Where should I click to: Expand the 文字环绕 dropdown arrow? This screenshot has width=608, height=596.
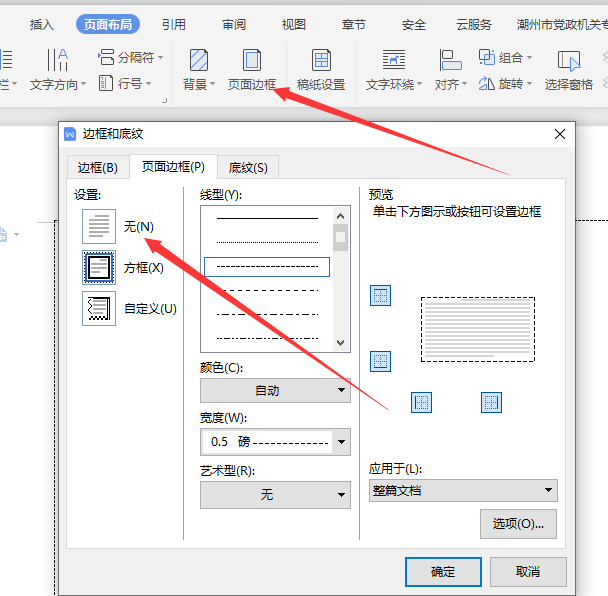[419, 84]
